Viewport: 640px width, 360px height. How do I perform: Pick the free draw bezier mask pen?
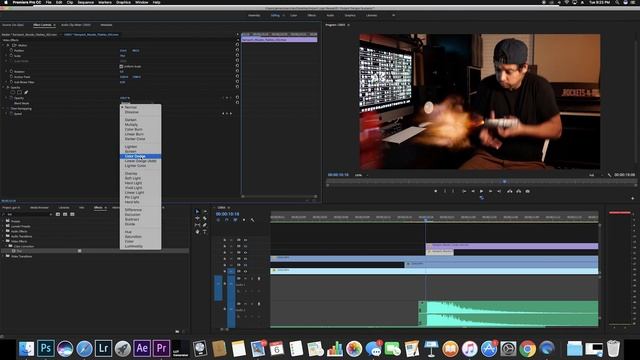(26, 93)
